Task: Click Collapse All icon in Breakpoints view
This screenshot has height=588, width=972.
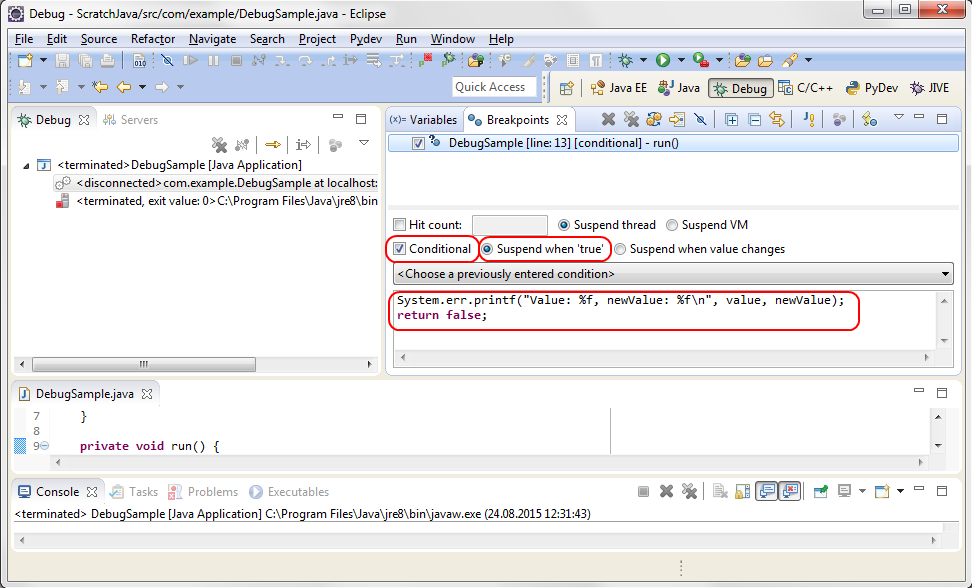Action: click(754, 119)
